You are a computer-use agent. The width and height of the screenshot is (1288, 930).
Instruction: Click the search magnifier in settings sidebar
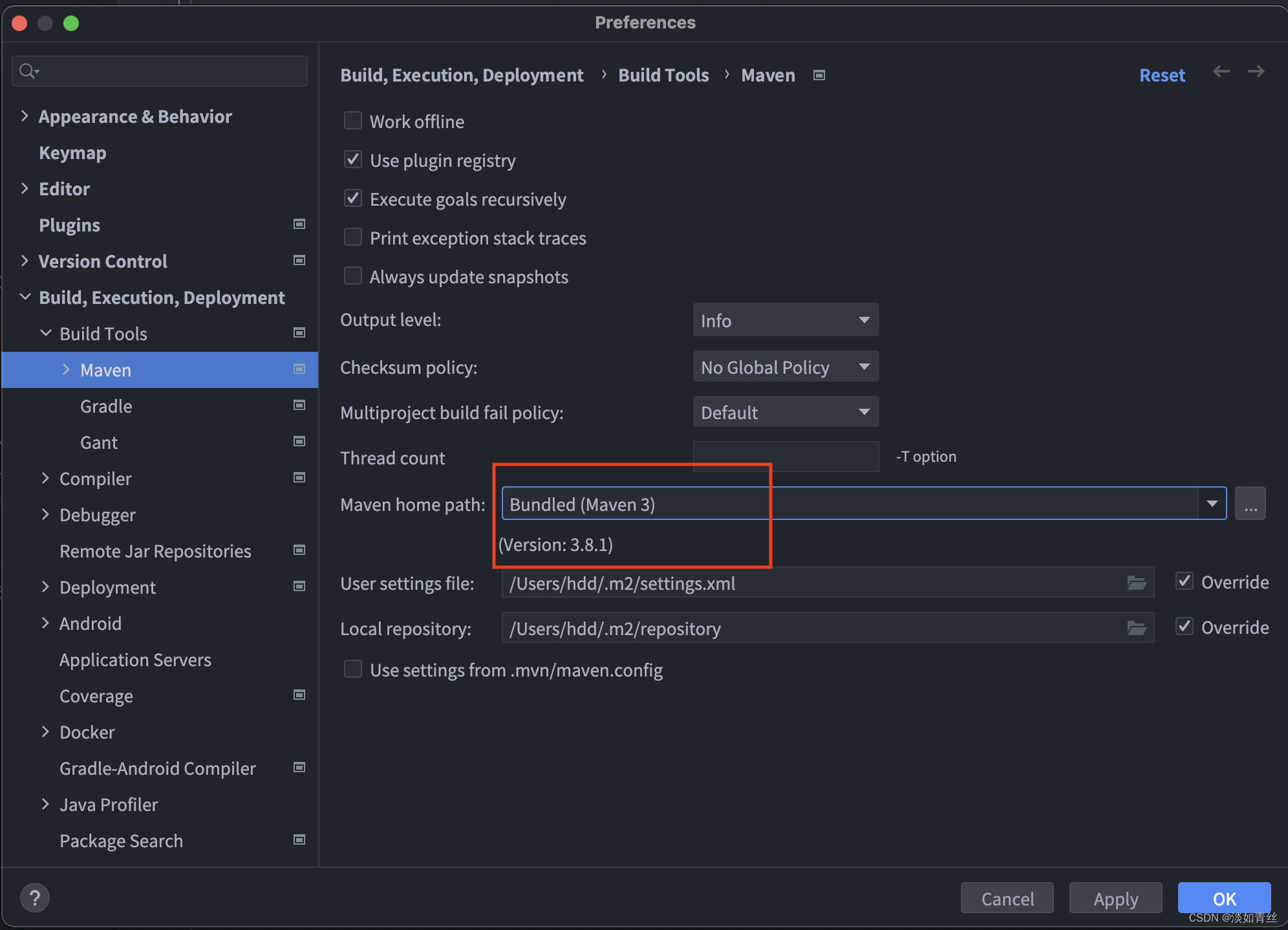pos(28,70)
